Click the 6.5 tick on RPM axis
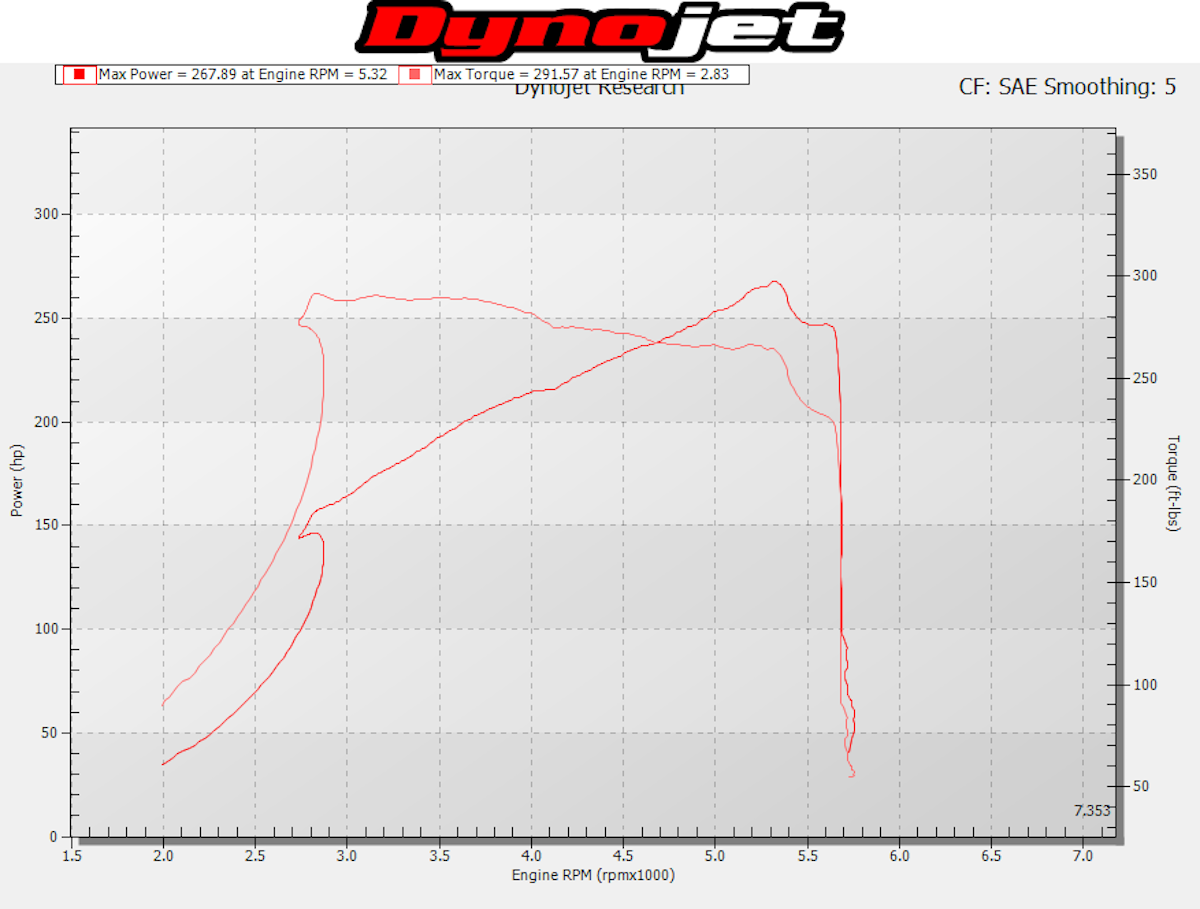1200x909 pixels. 991,856
